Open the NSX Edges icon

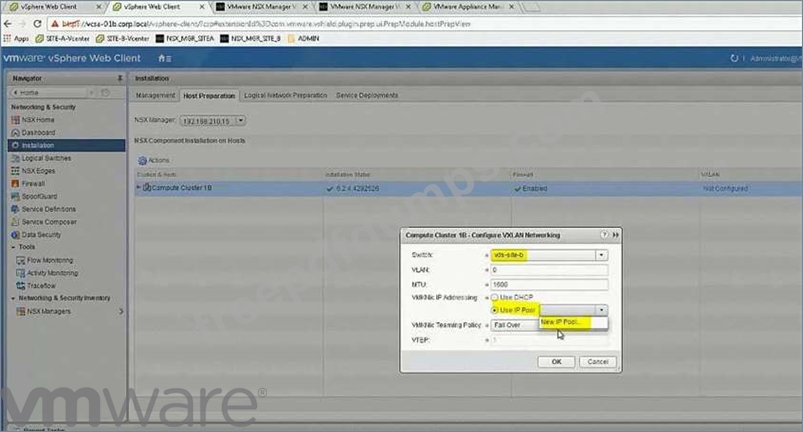tap(15, 171)
